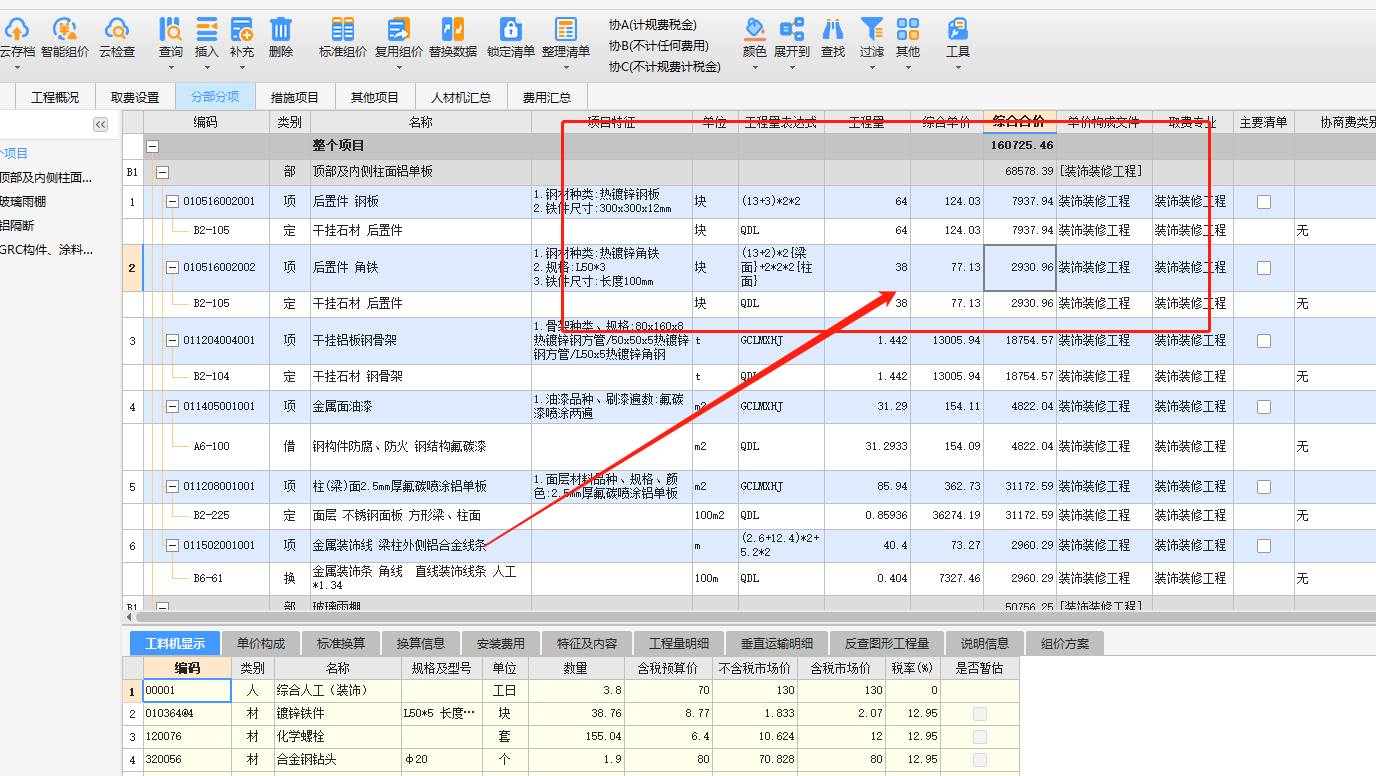Open the 标准换算 bottom tab
The width and height of the screenshot is (1376, 776).
341,644
